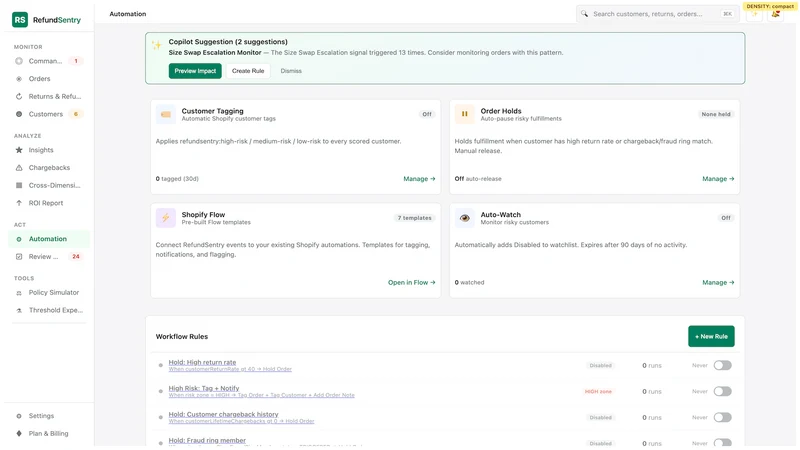Click Manage link in Customer Tagging card
This screenshot has height=450, width=800.
coord(419,179)
